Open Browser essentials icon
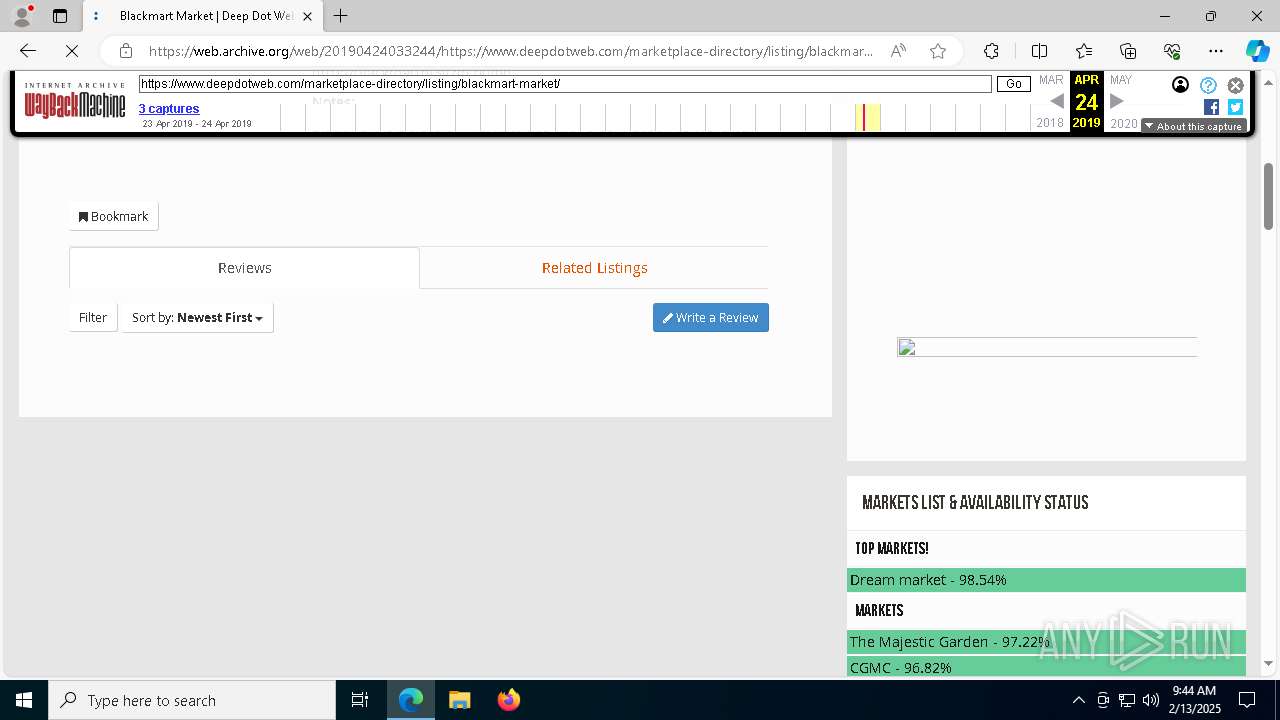Viewport: 1280px width, 720px height. point(1172,51)
